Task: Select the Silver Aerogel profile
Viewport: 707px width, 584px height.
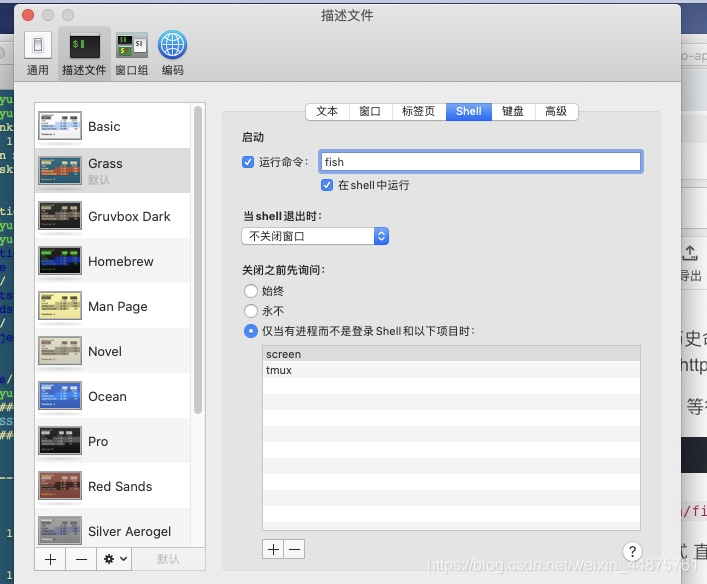Action: (x=113, y=529)
